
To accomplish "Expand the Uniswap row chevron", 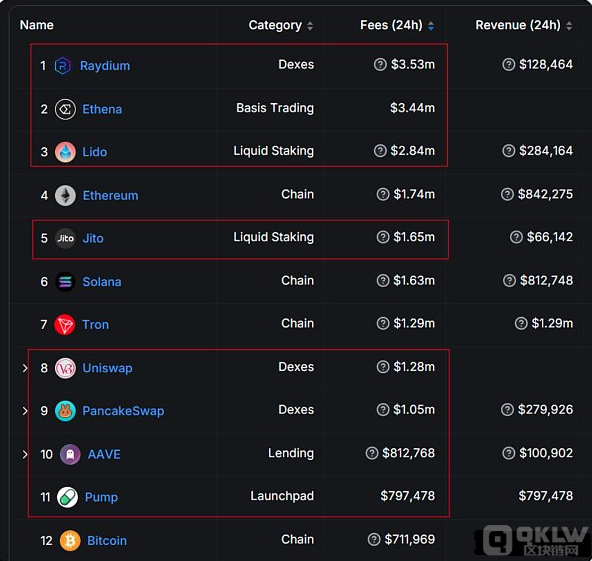I will (25, 368).
